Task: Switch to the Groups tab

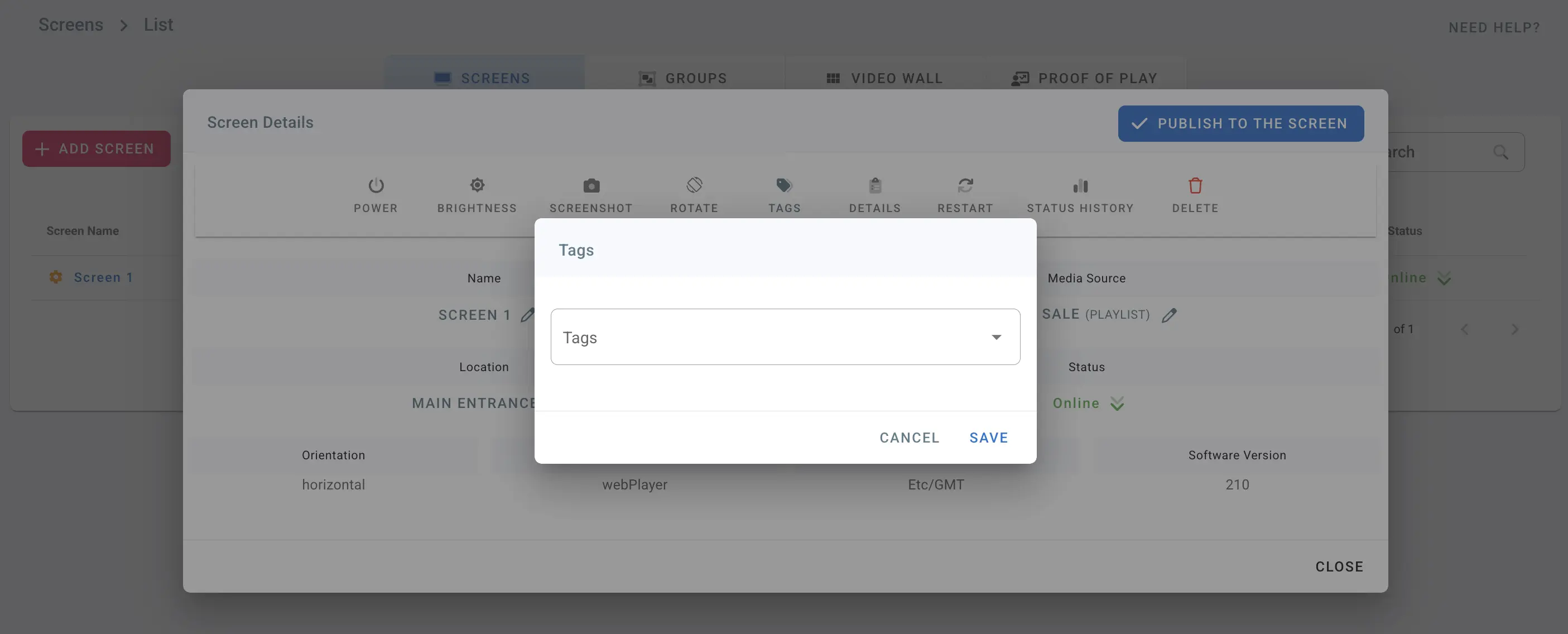Action: click(683, 78)
